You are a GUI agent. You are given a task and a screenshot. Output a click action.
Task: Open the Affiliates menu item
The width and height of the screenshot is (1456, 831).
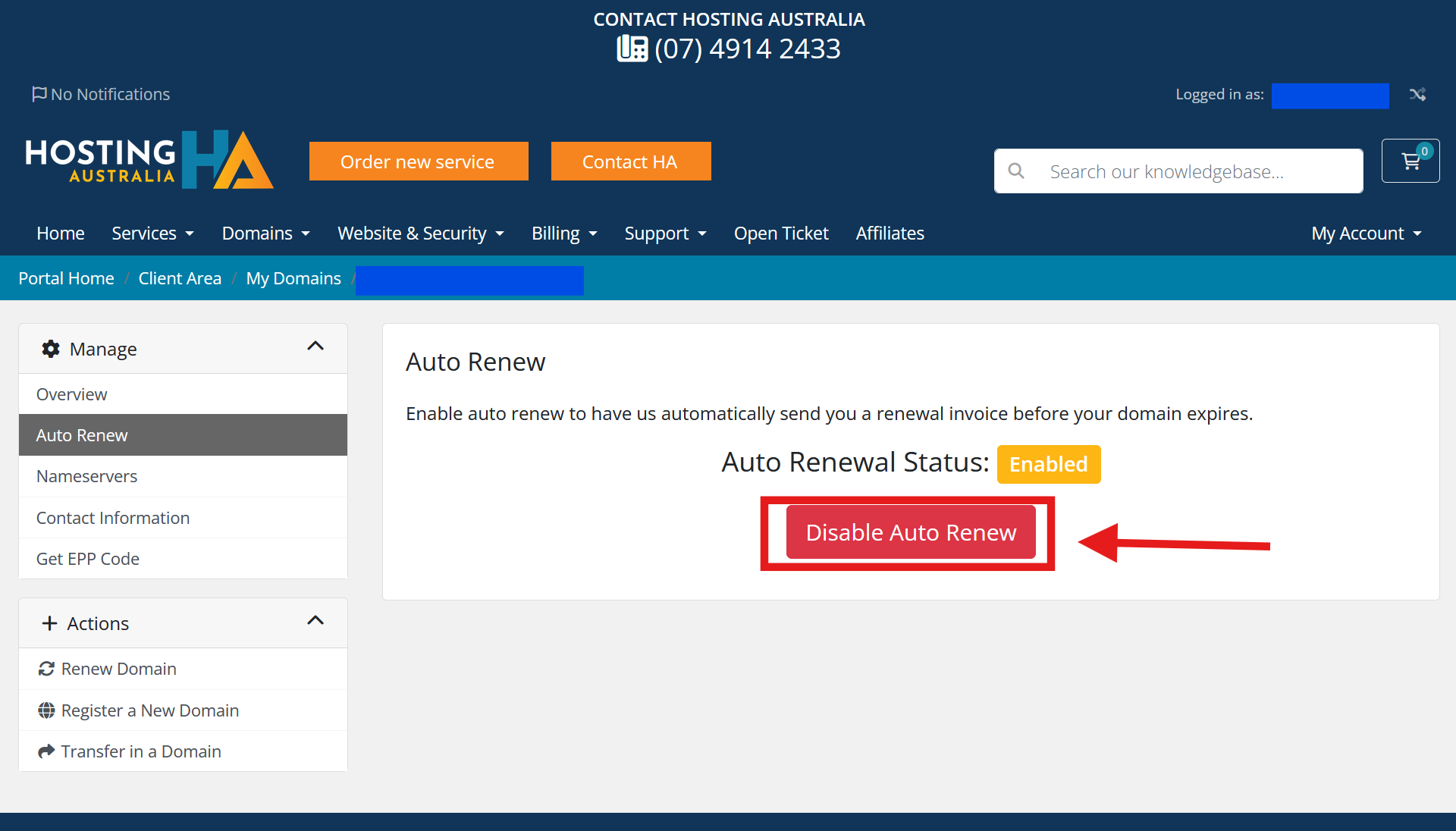click(890, 234)
